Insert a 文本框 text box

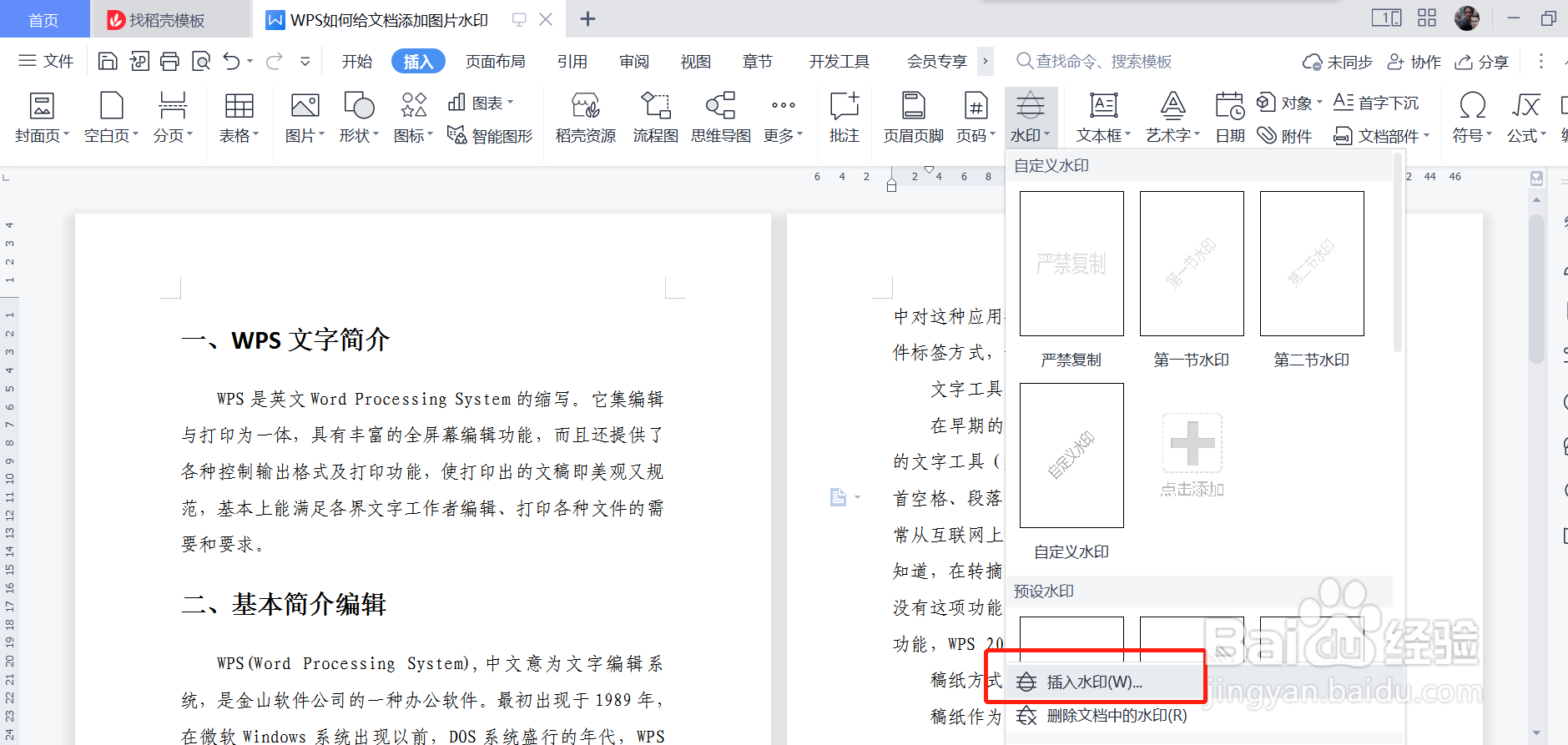[x=1103, y=117]
